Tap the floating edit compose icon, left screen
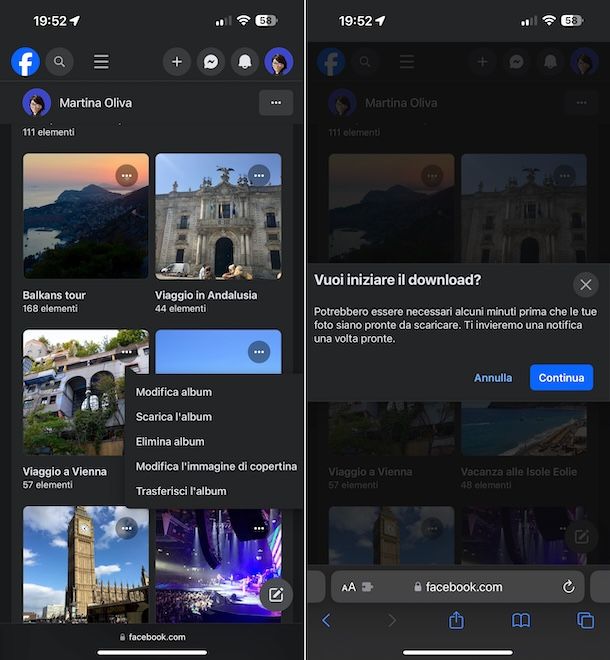The image size is (610, 660). (x=276, y=595)
